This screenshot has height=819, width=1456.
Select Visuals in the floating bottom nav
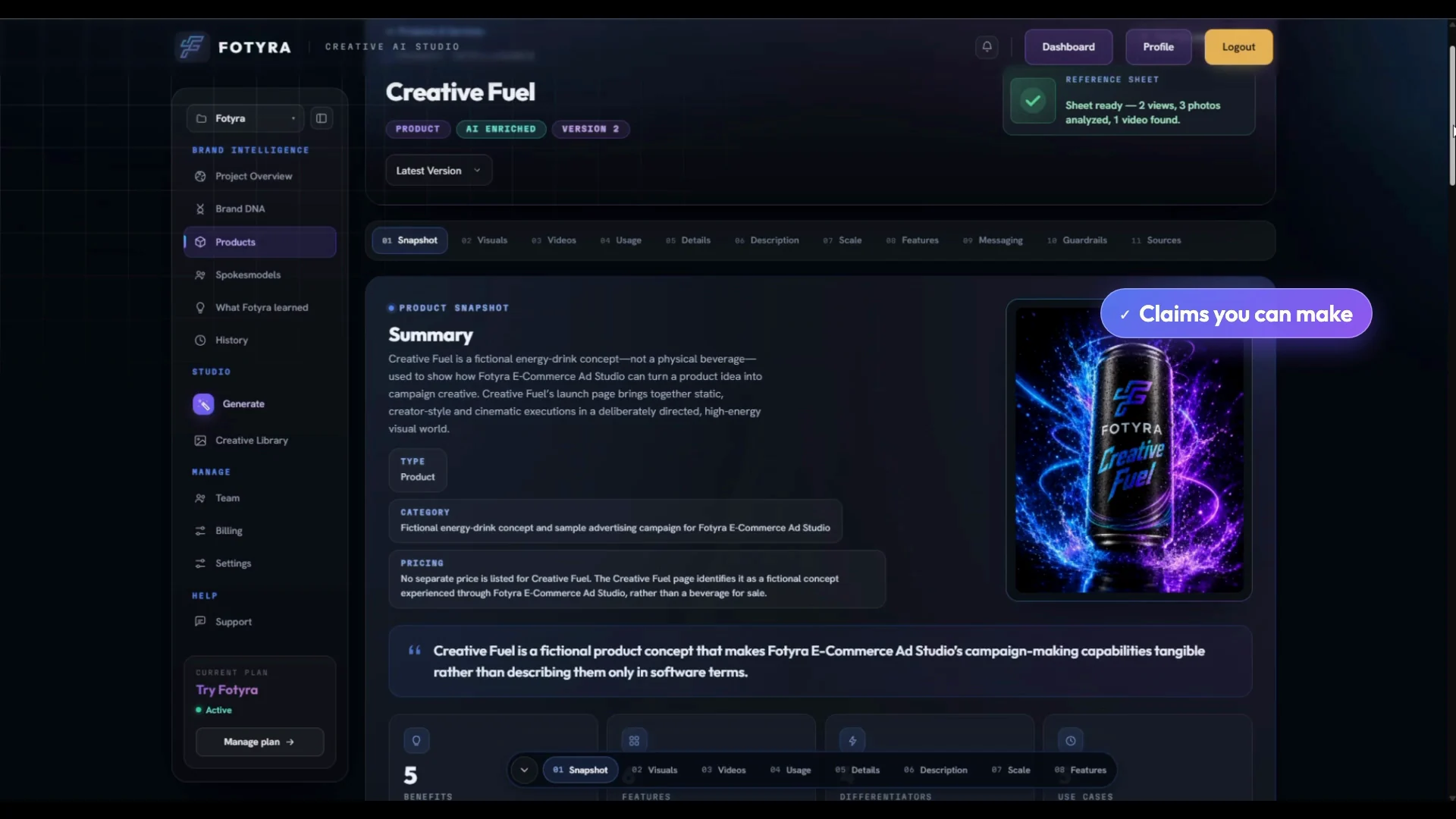tap(655, 770)
